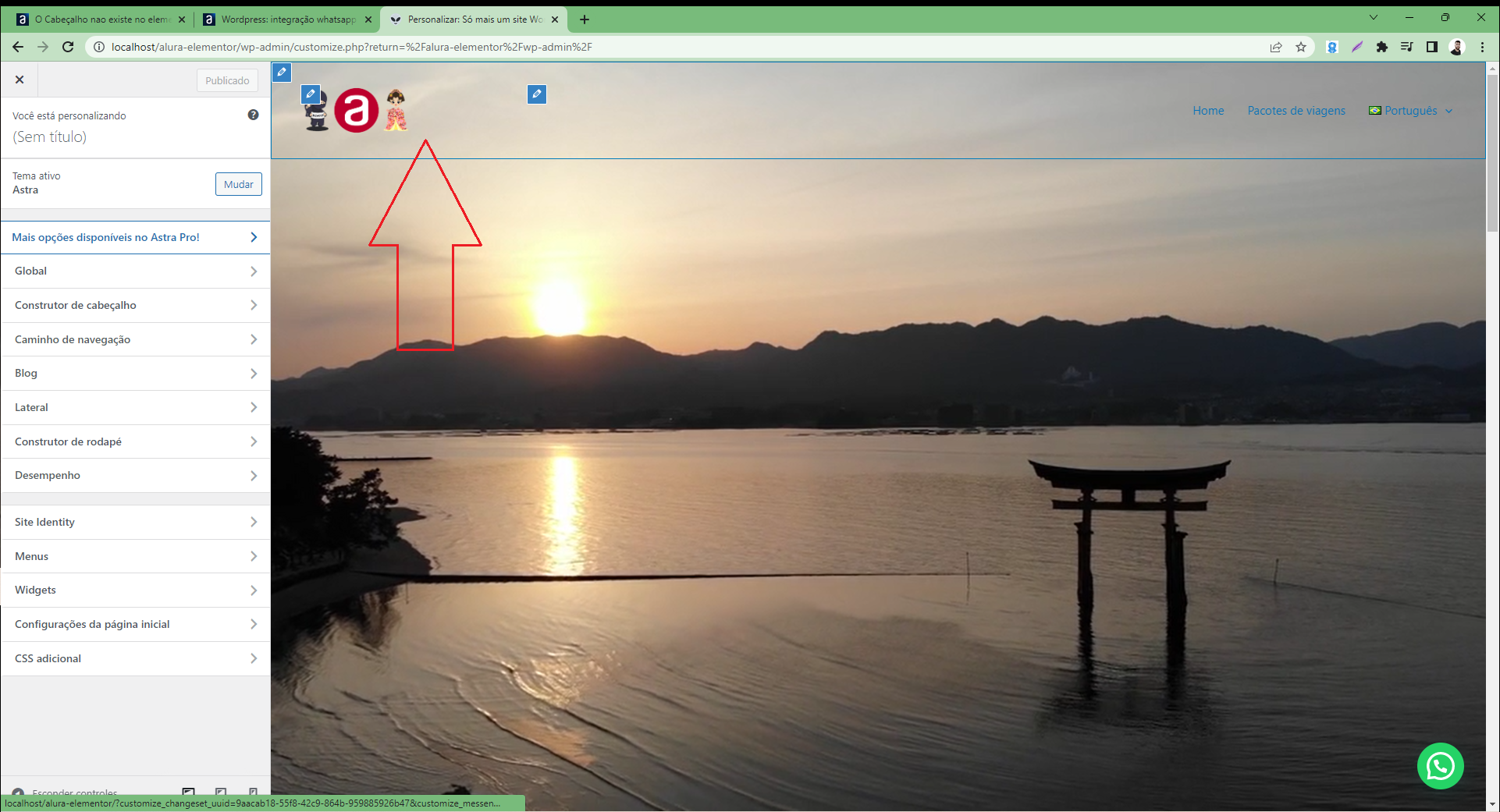Switch to 'Wordpress: integração whatsapp' tab
The image size is (1500, 812).
coord(286,20)
